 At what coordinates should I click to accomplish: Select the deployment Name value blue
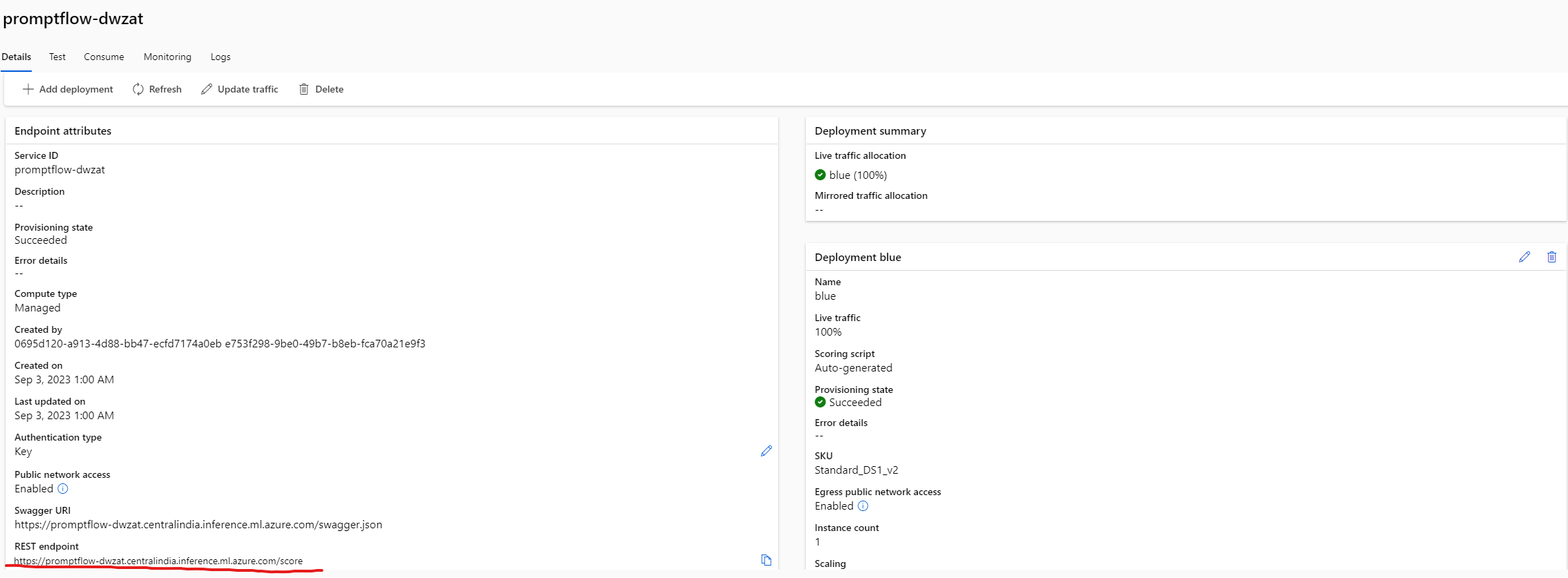click(825, 296)
